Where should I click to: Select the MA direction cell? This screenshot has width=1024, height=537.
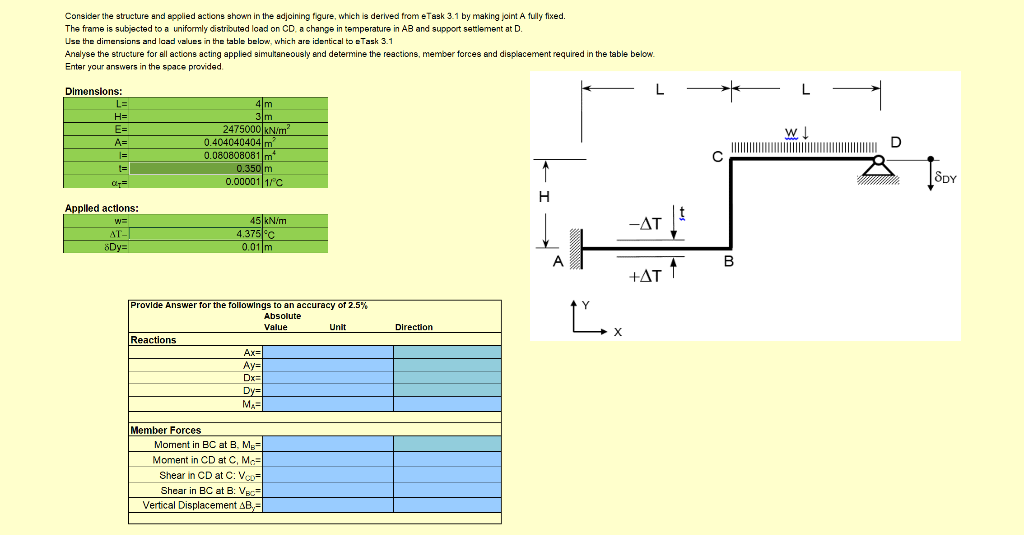(447, 404)
